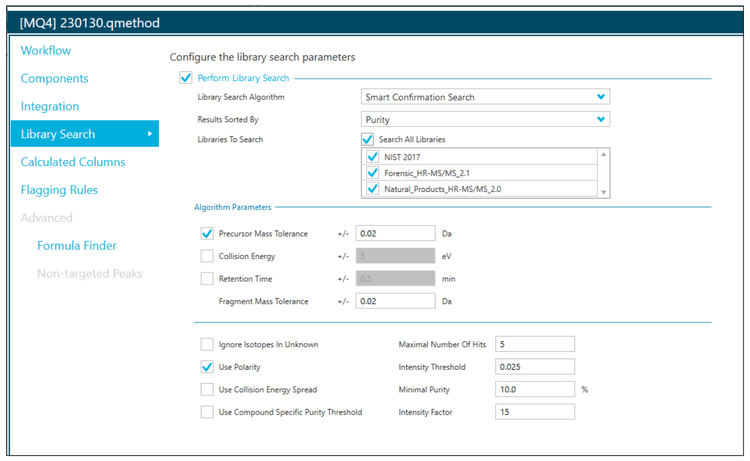Edit the Maximal Number Of Hits field
This screenshot has width=750, height=461.
[x=533, y=344]
